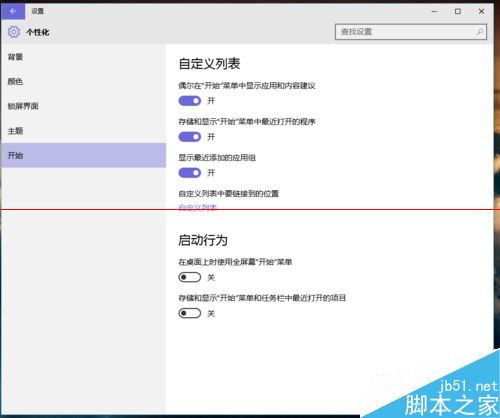
Task: Open the 背景 settings page
Action: pyautogui.click(x=84, y=57)
